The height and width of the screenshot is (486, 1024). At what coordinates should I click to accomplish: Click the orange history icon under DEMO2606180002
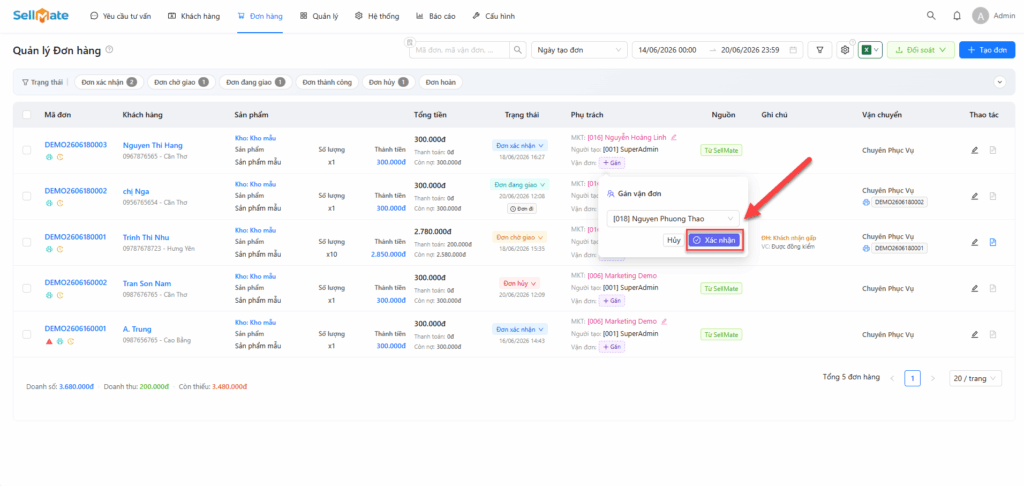(x=60, y=203)
